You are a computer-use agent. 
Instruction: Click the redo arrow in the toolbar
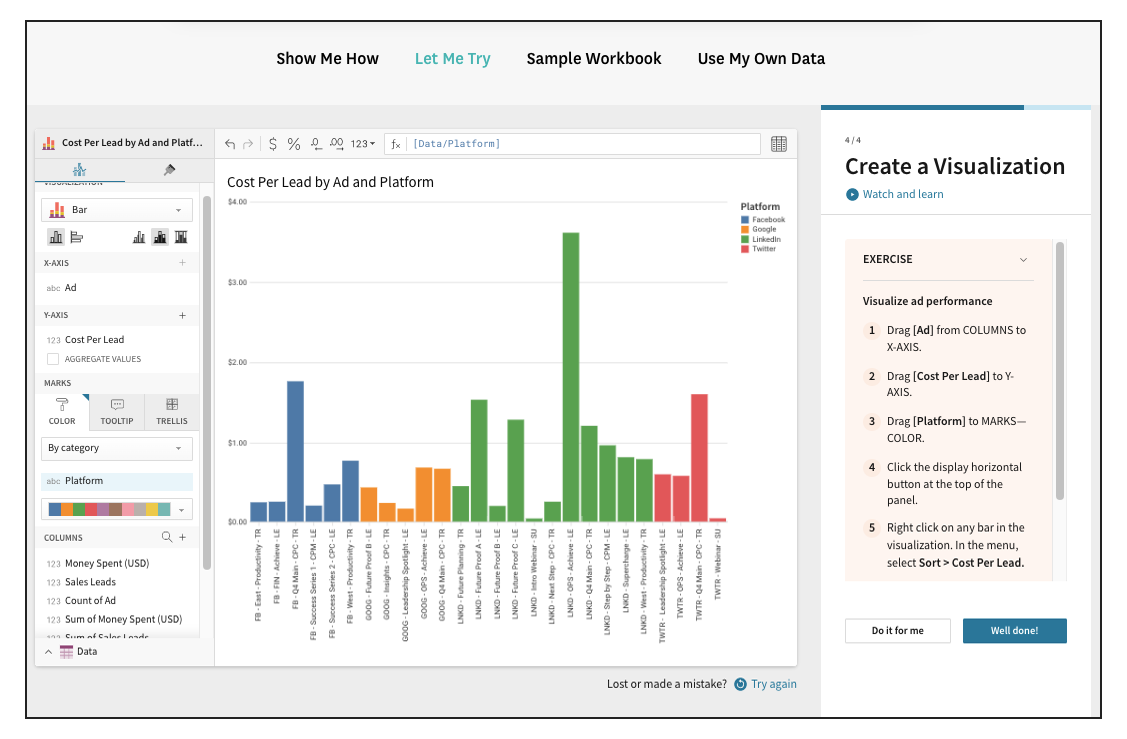[248, 144]
